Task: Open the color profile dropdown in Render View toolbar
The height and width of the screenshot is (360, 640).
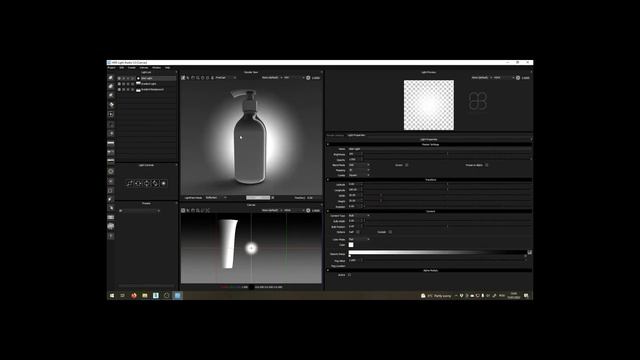Action: point(294,78)
